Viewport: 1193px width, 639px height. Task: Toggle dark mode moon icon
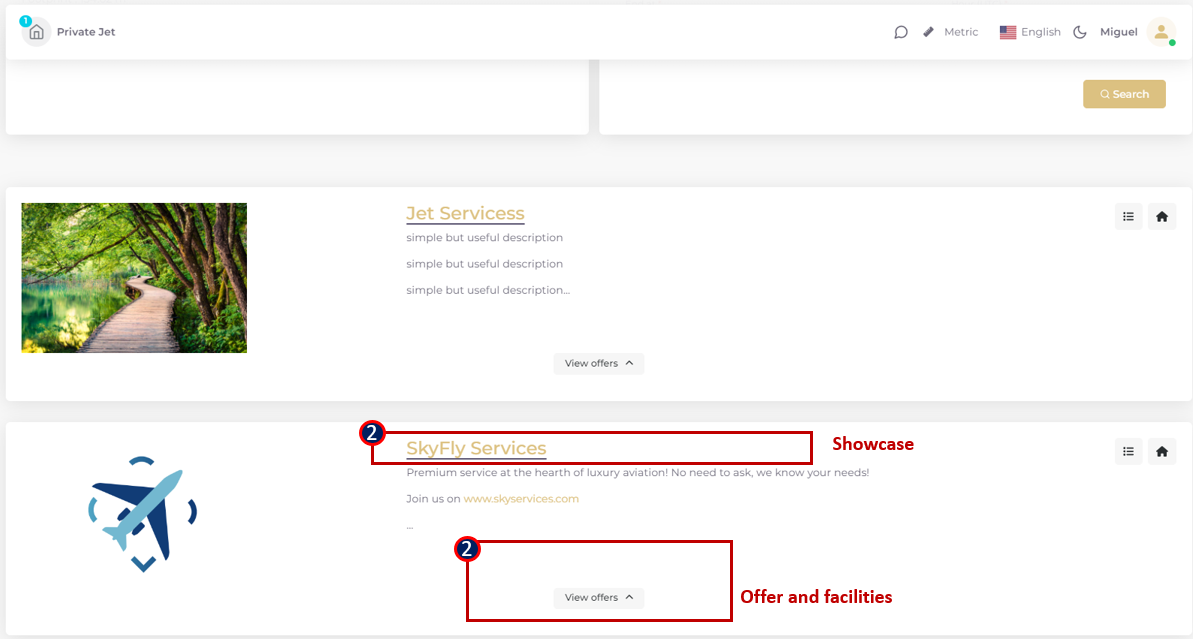click(x=1080, y=32)
